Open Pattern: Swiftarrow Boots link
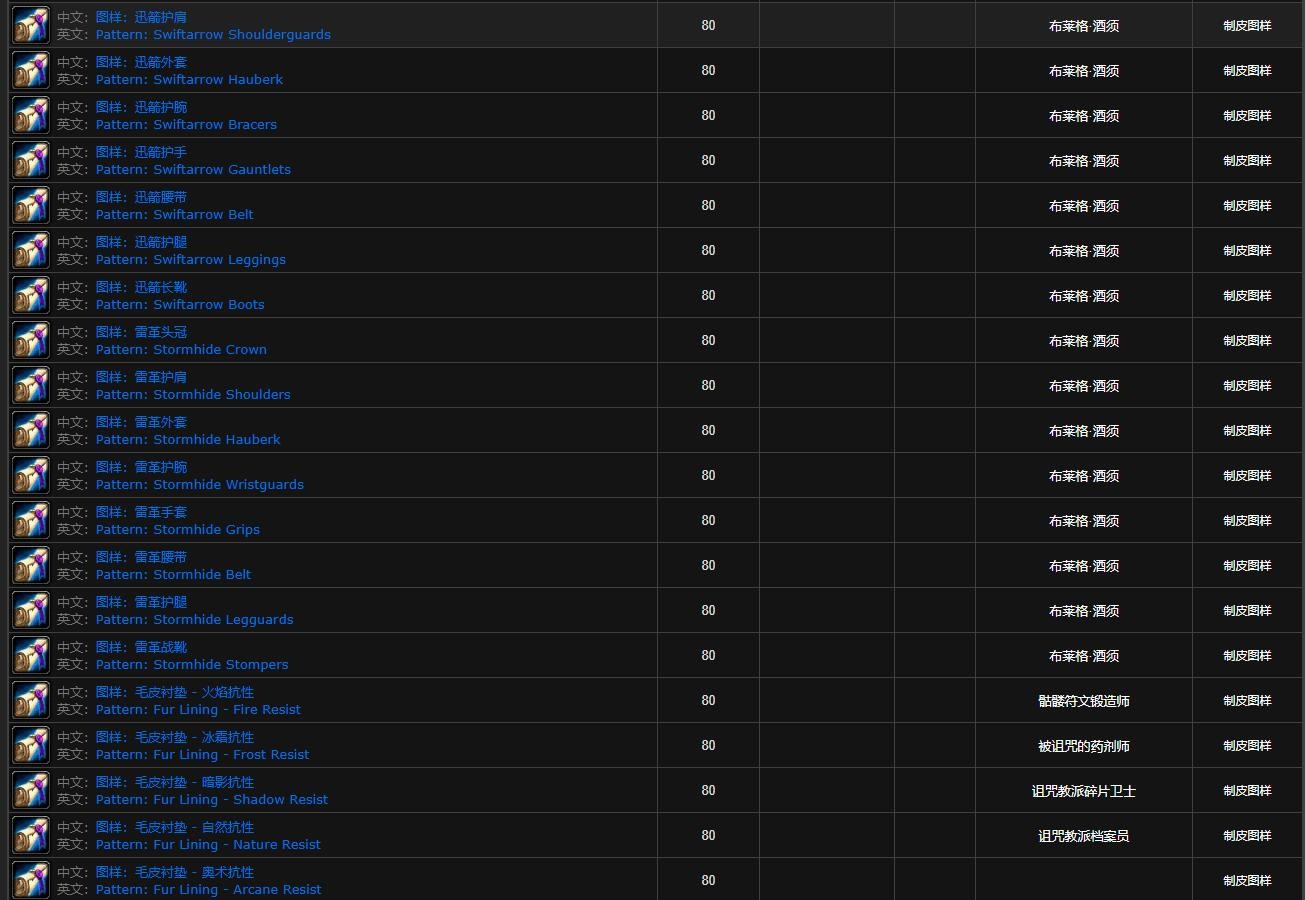The height and width of the screenshot is (900, 1305). click(x=180, y=305)
